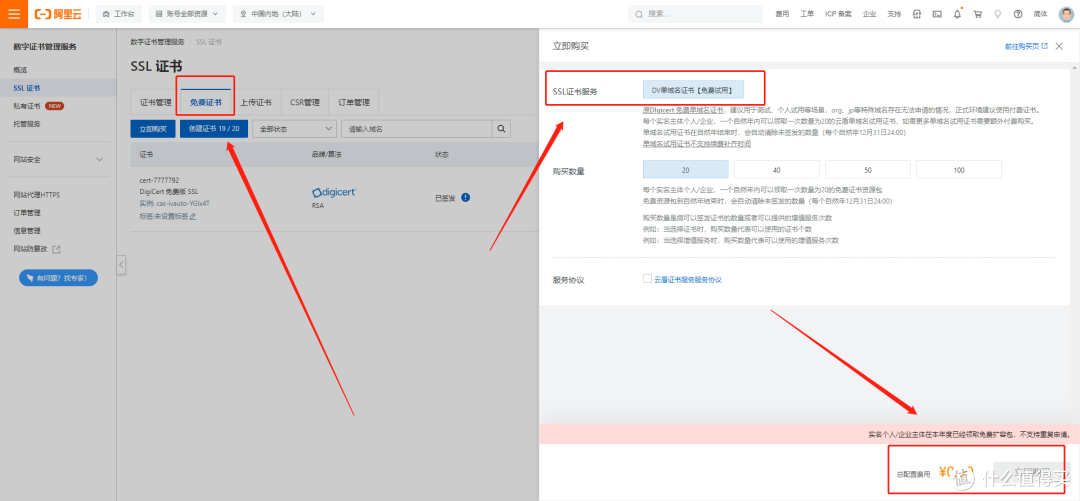The image size is (1080, 501).
Task: Open the help question mark icon
Action: click(1018, 14)
